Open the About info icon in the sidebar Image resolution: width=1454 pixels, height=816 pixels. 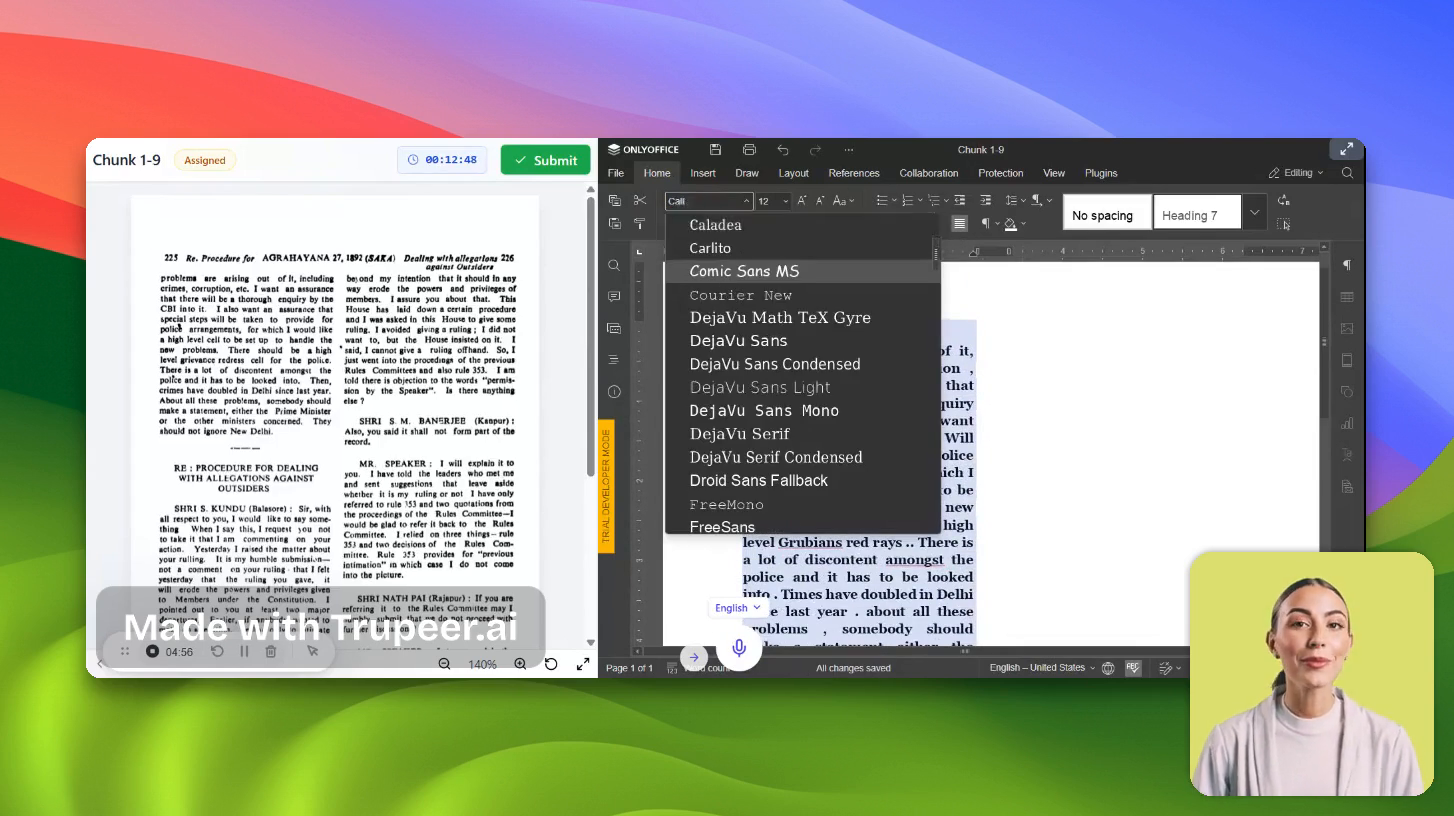[x=614, y=391]
